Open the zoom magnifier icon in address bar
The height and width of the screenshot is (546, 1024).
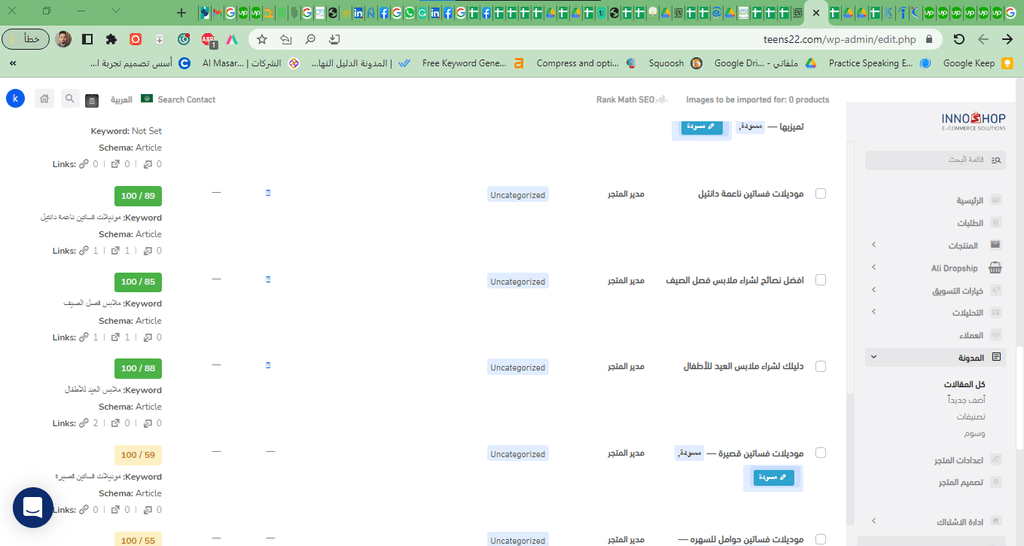click(x=310, y=39)
